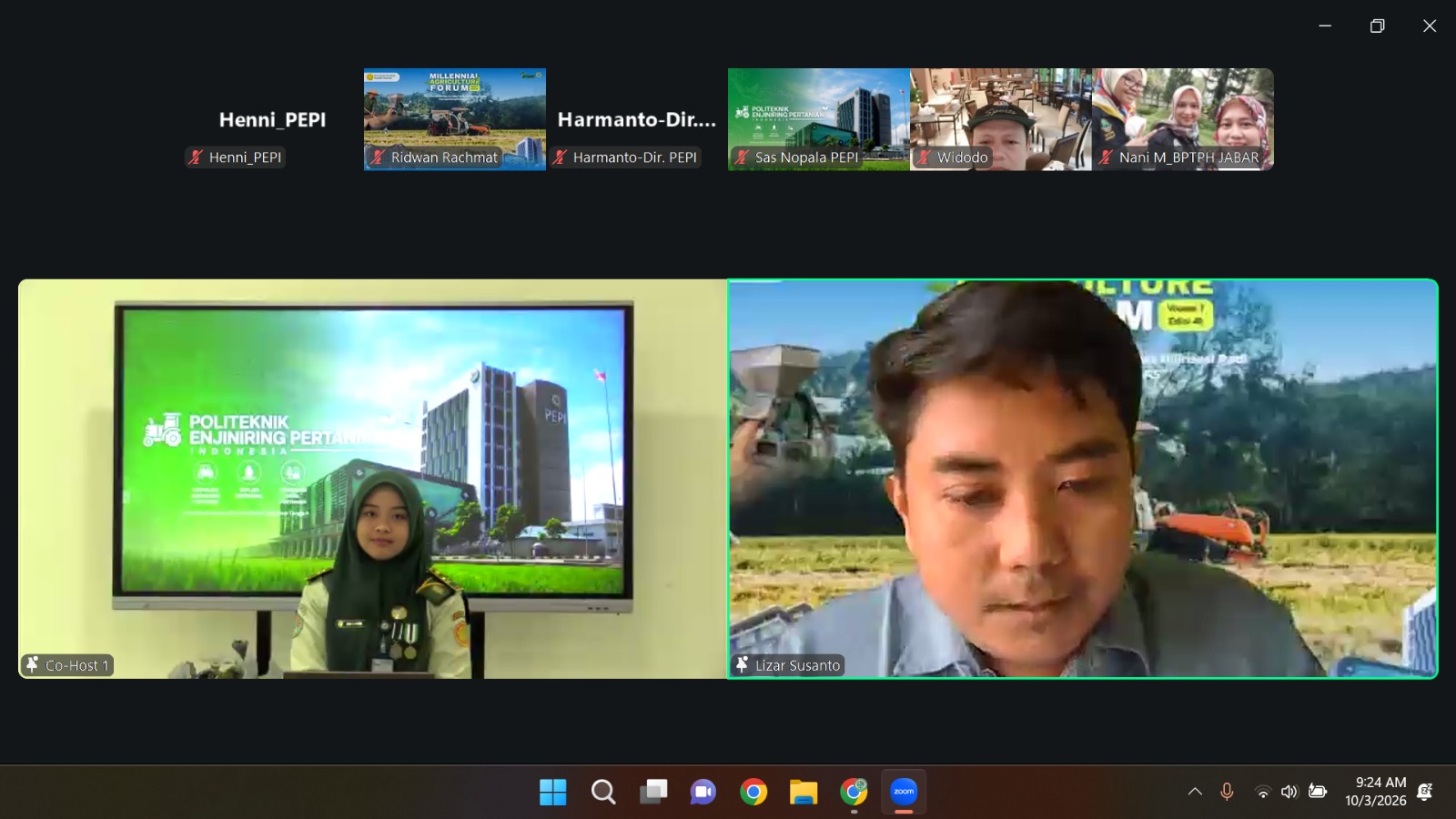Select the Henni_PEPI participant tile
This screenshot has width=1456, height=819.
click(273, 119)
